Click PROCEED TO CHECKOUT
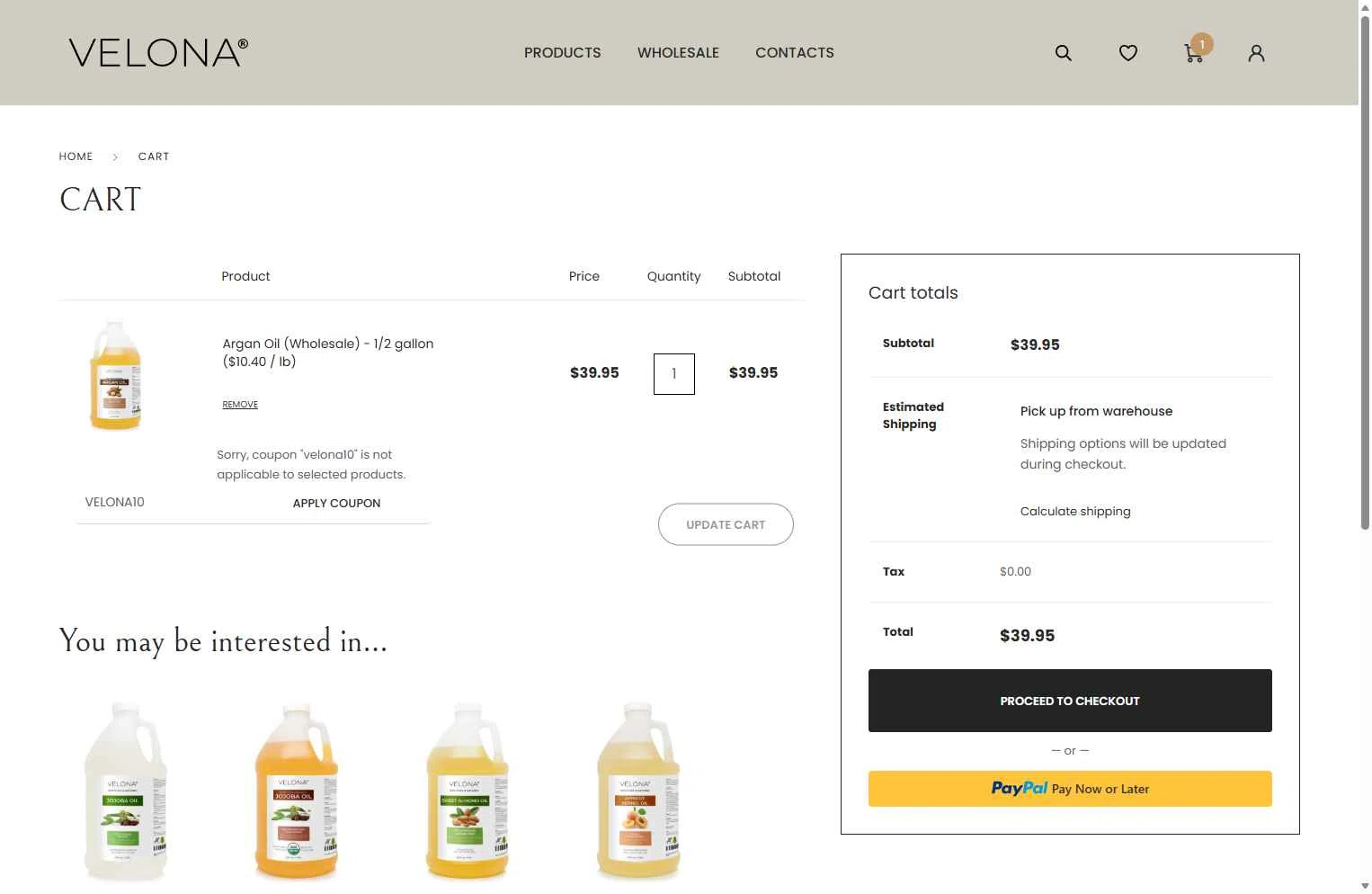 click(x=1070, y=701)
